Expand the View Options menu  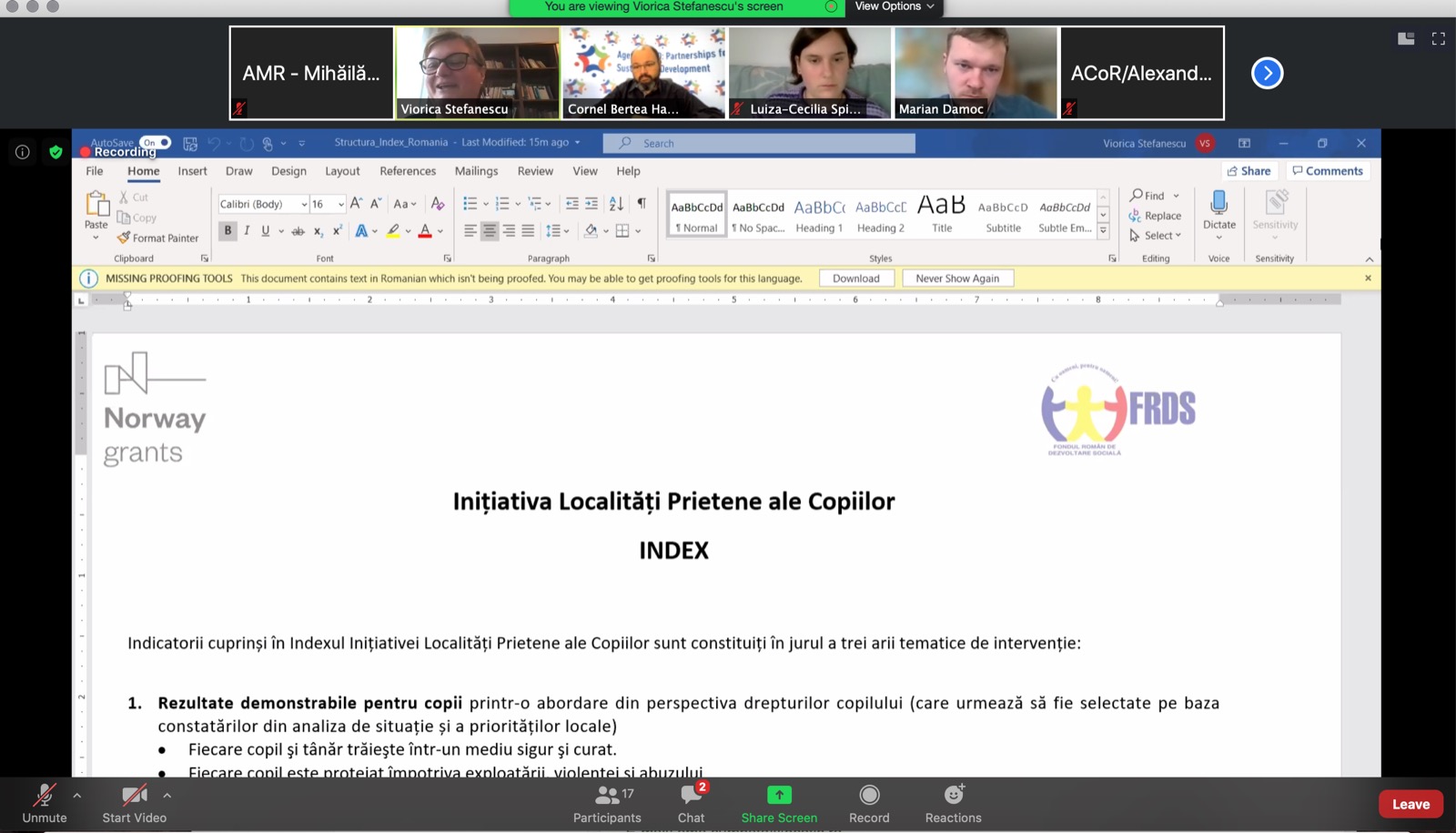[894, 6]
